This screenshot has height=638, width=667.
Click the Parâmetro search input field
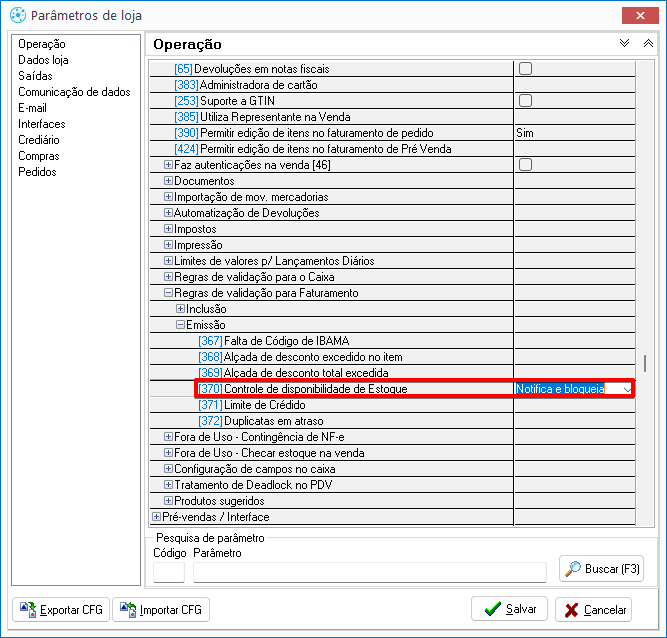pos(370,572)
